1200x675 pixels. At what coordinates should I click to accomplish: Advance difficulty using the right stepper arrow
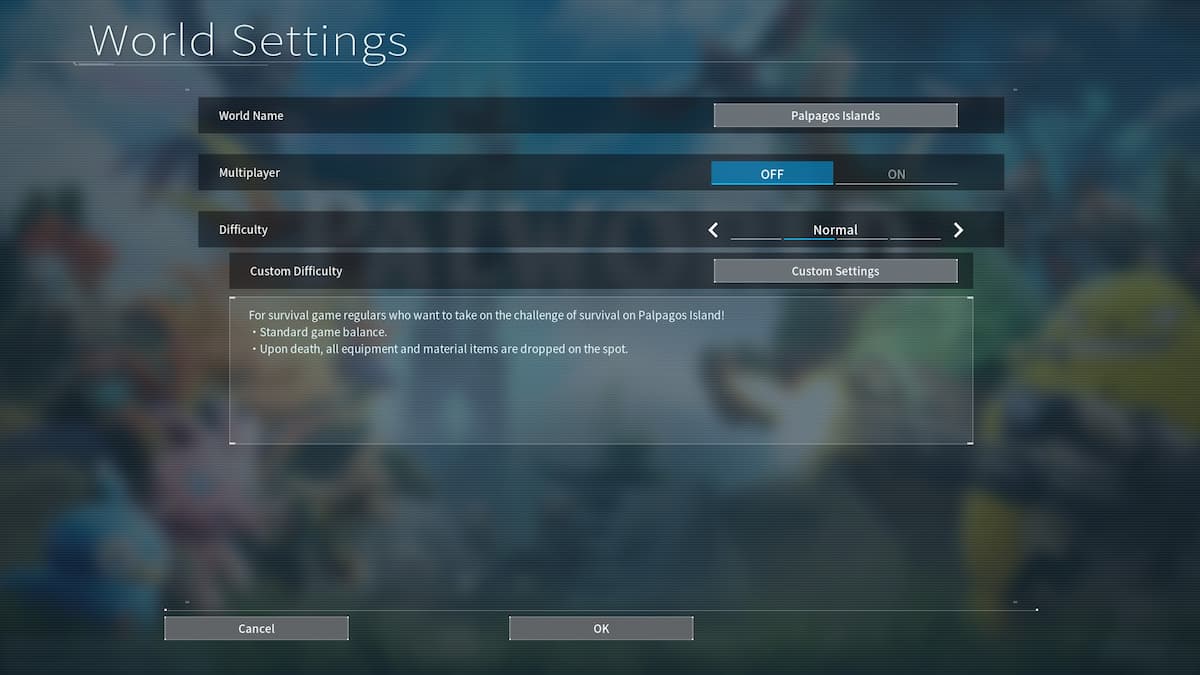pyautogui.click(x=957, y=229)
